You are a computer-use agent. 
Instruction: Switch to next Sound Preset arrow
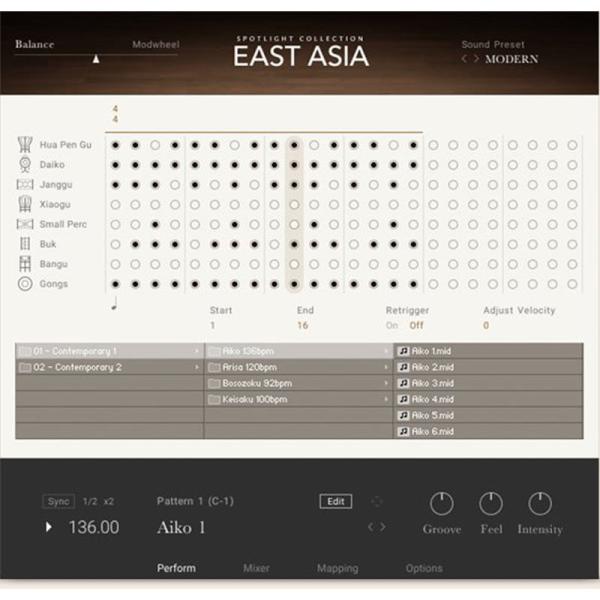(x=476, y=59)
